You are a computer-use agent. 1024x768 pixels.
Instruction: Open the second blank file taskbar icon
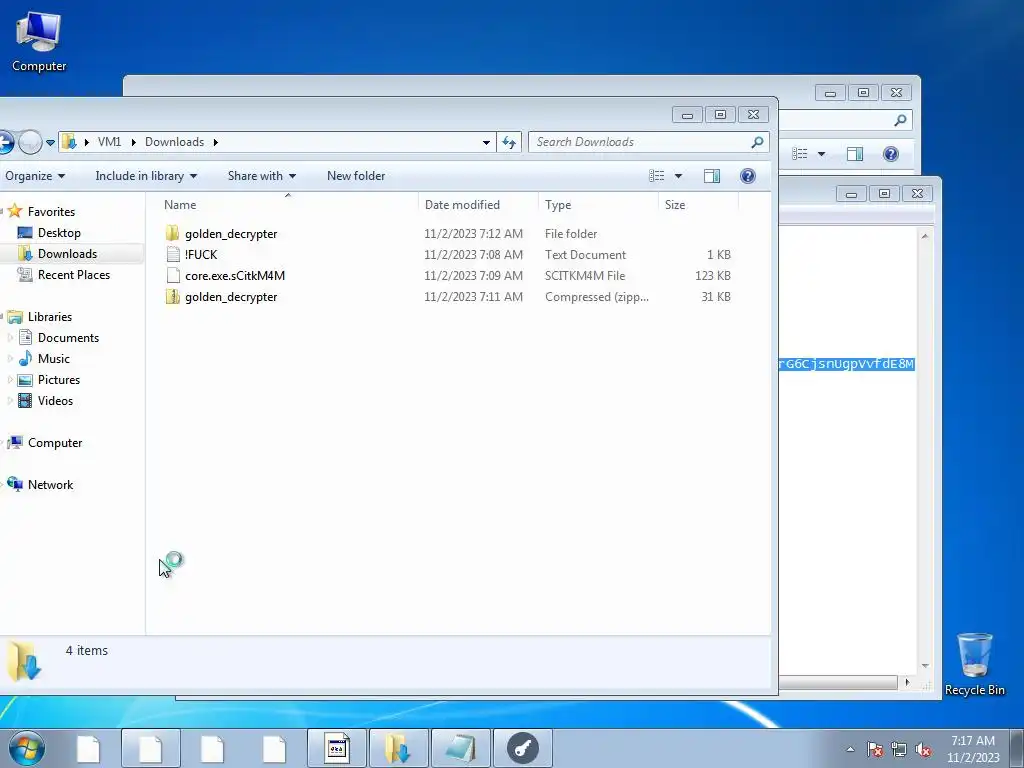click(x=150, y=748)
